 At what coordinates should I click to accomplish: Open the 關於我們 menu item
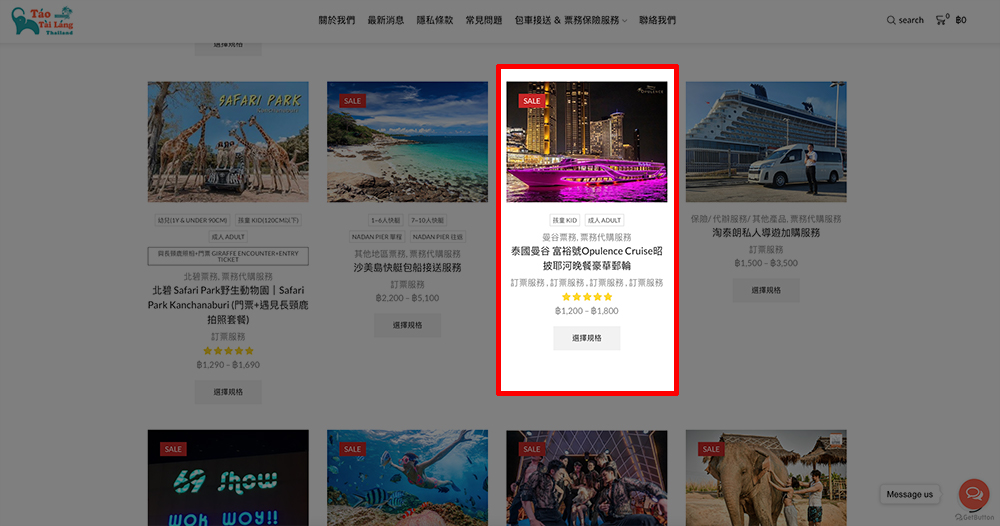(337, 20)
